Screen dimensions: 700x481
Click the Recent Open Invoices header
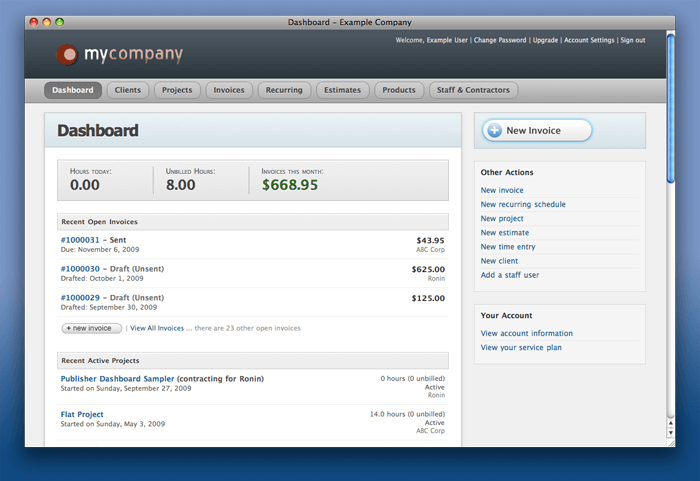pyautogui.click(x=253, y=222)
